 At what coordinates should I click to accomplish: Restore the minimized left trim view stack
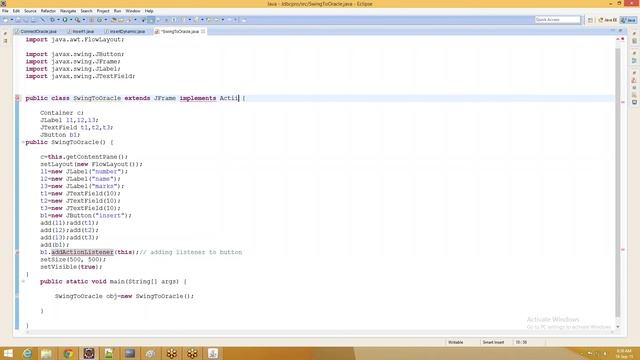[5, 33]
